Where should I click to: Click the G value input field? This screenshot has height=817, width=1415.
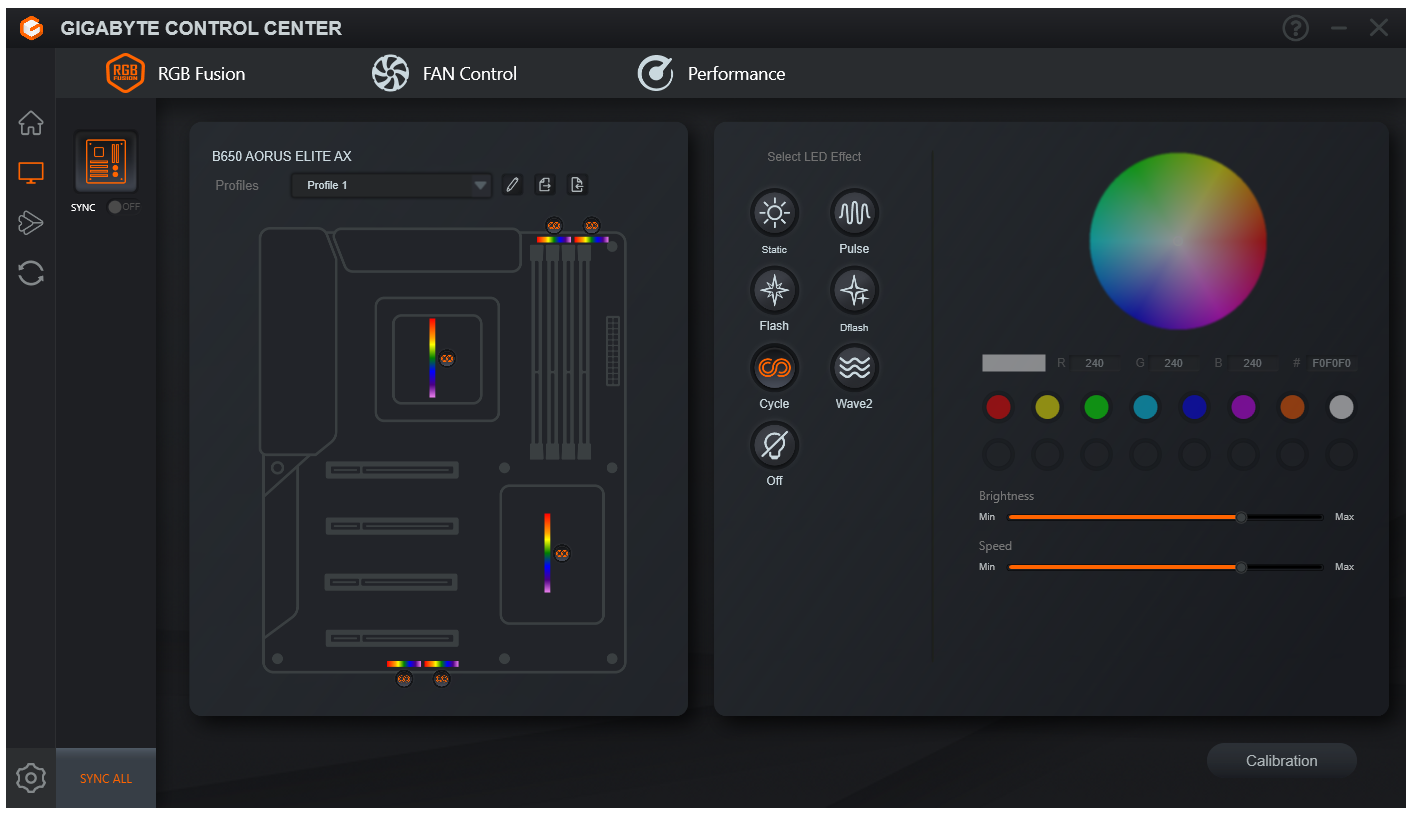[x=1174, y=363]
